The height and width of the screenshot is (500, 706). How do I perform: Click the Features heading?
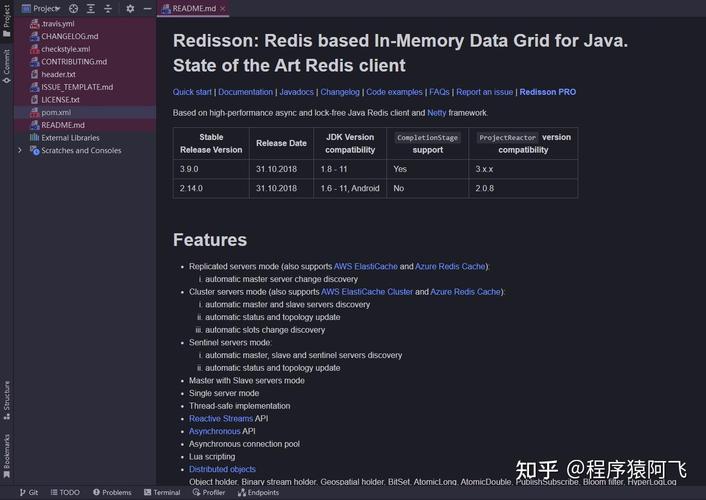click(210, 240)
